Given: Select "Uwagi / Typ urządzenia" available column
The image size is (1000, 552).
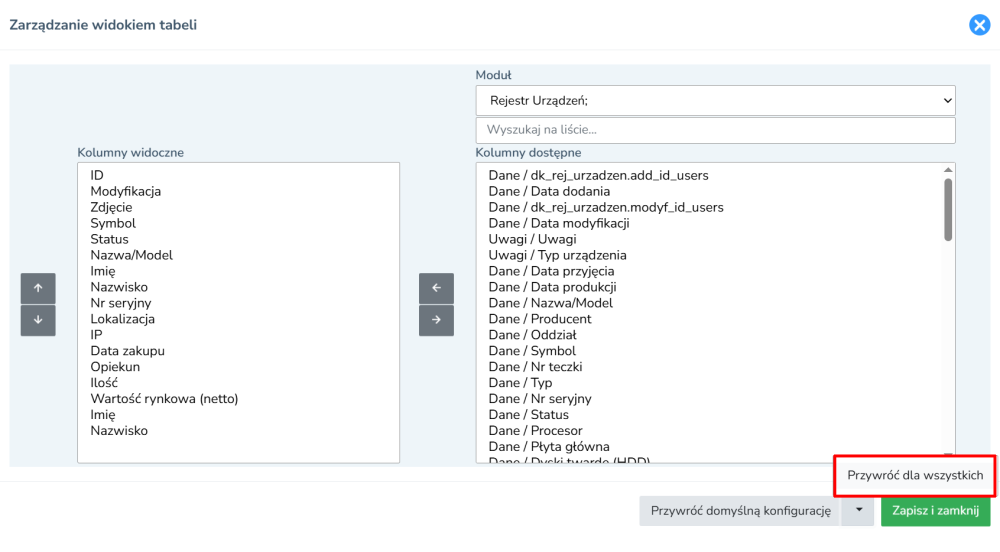Looking at the screenshot, I should tap(557, 255).
